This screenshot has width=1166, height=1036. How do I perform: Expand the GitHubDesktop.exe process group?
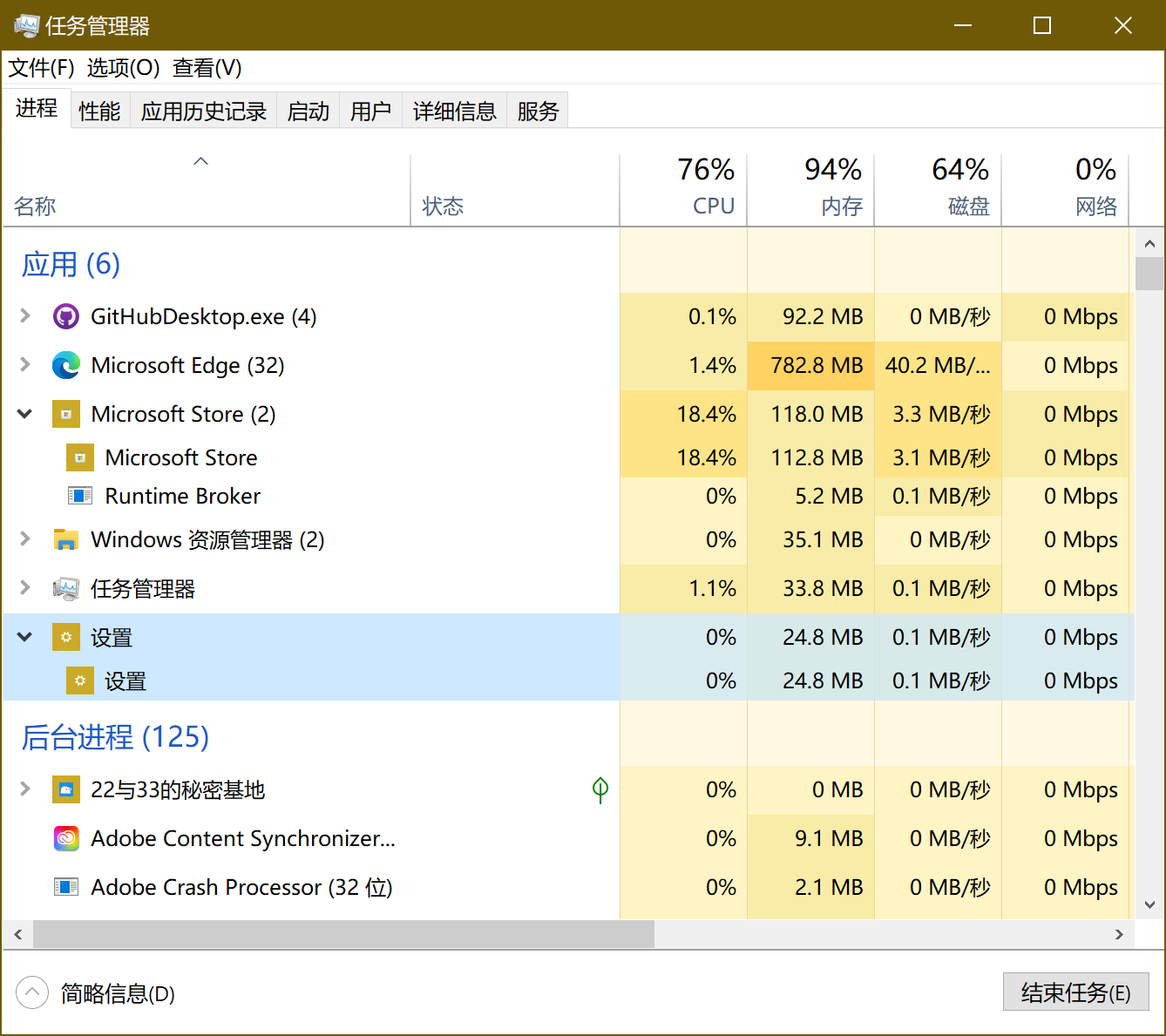pyautogui.click(x=25, y=316)
